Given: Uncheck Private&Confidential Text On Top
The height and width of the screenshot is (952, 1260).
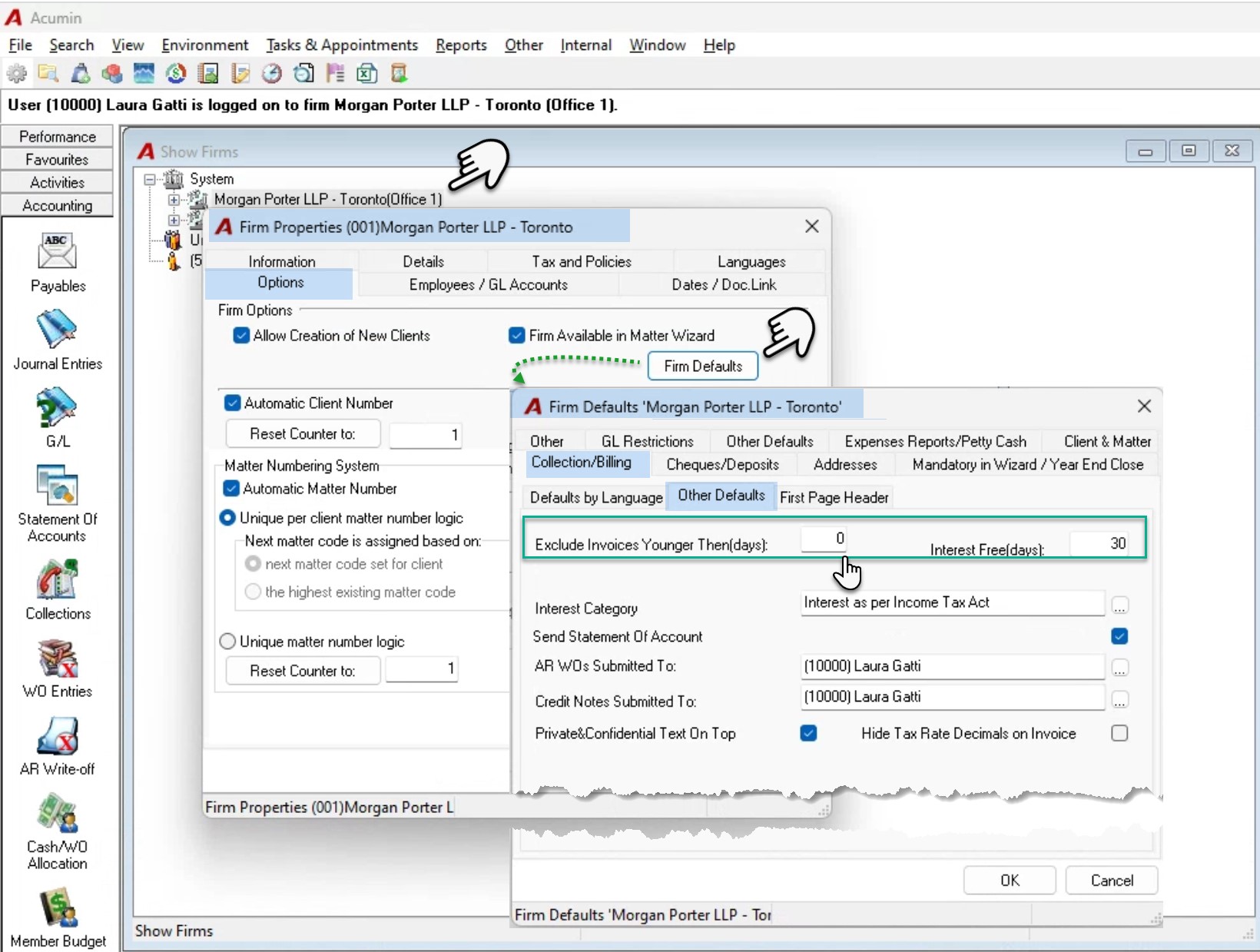Looking at the screenshot, I should pyautogui.click(x=808, y=733).
